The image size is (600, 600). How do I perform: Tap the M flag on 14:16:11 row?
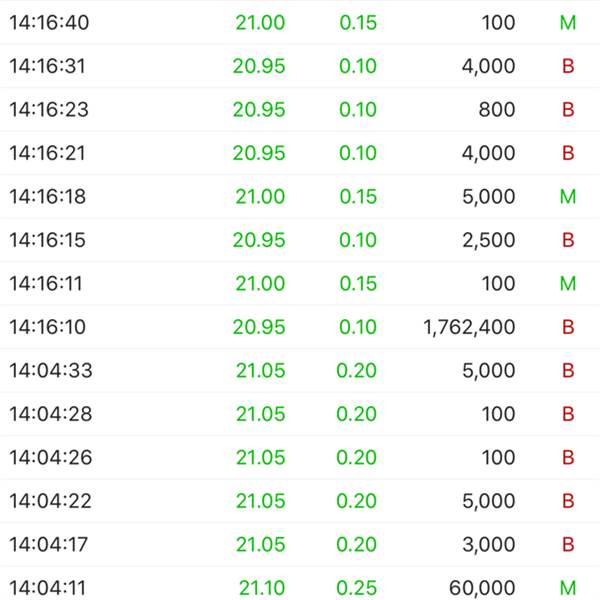coord(568,284)
